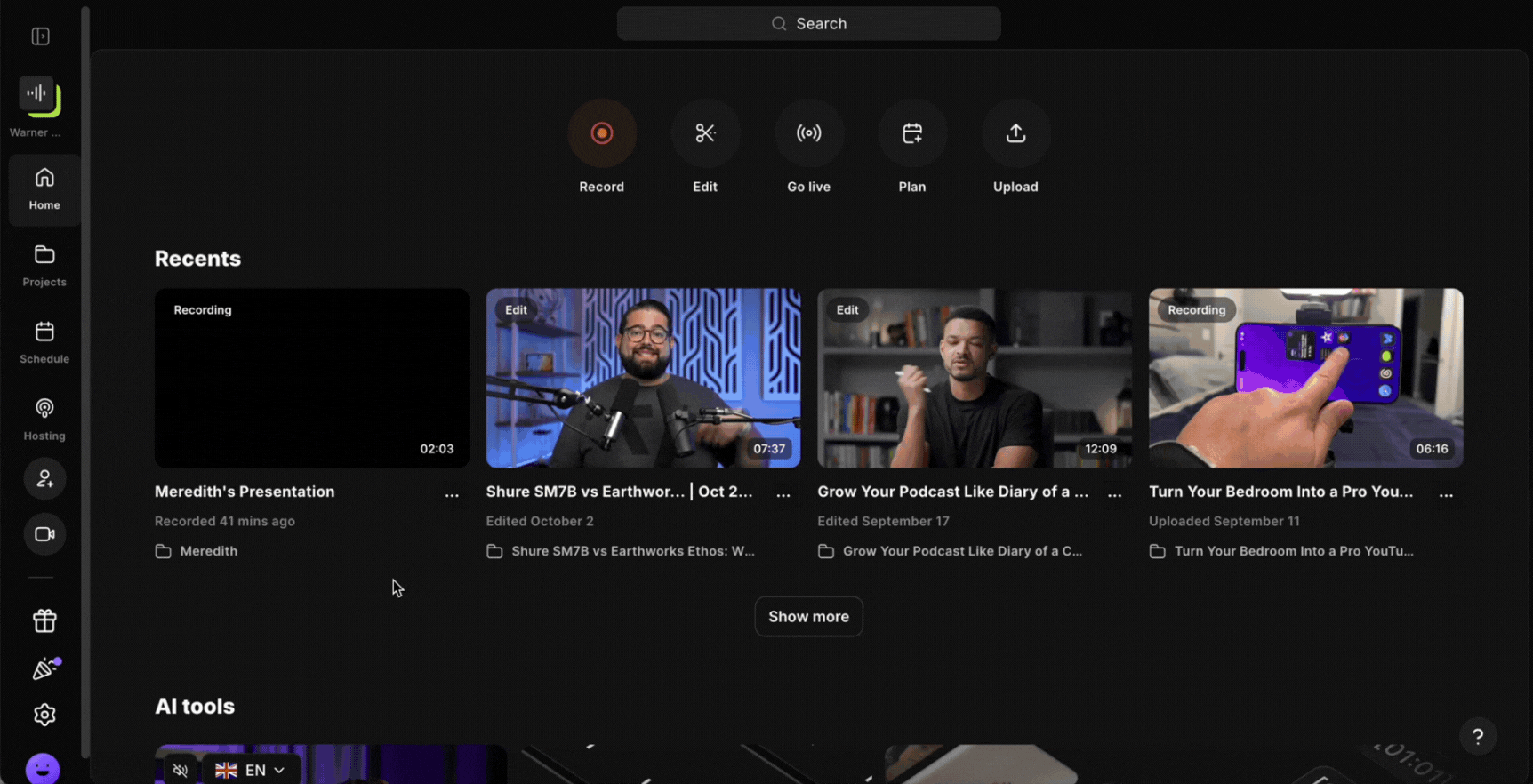The height and width of the screenshot is (784, 1533).
Task: Click the Upload icon
Action: pyautogui.click(x=1015, y=133)
